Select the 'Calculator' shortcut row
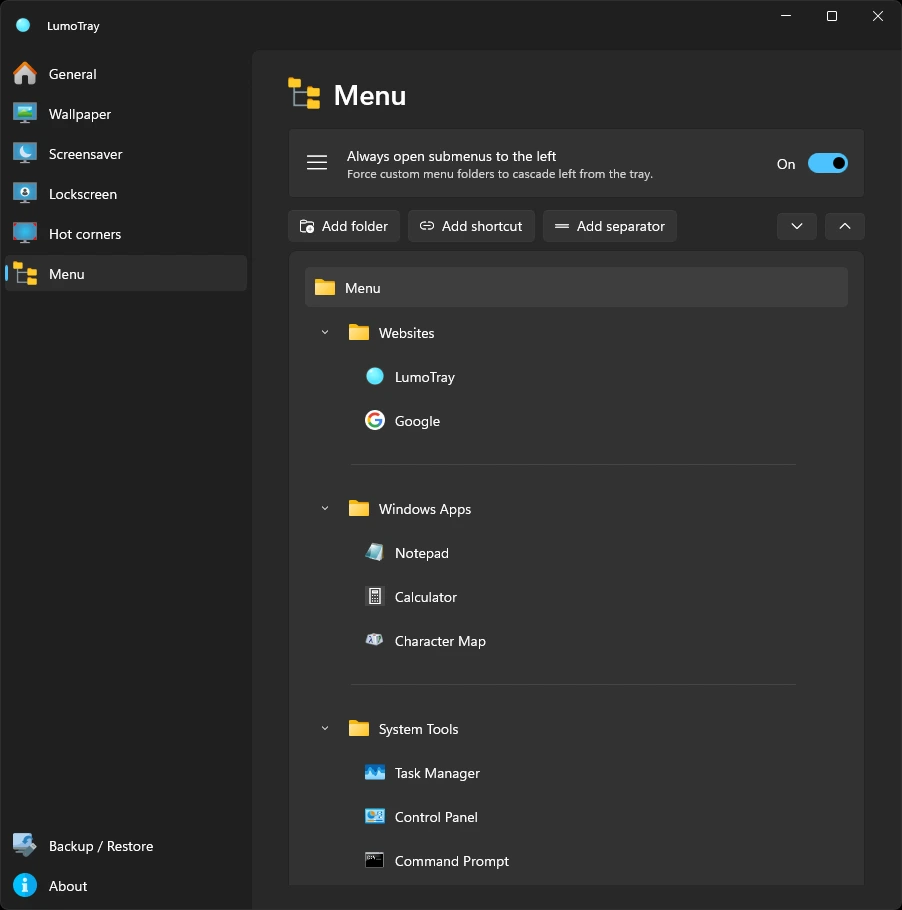 (x=576, y=597)
